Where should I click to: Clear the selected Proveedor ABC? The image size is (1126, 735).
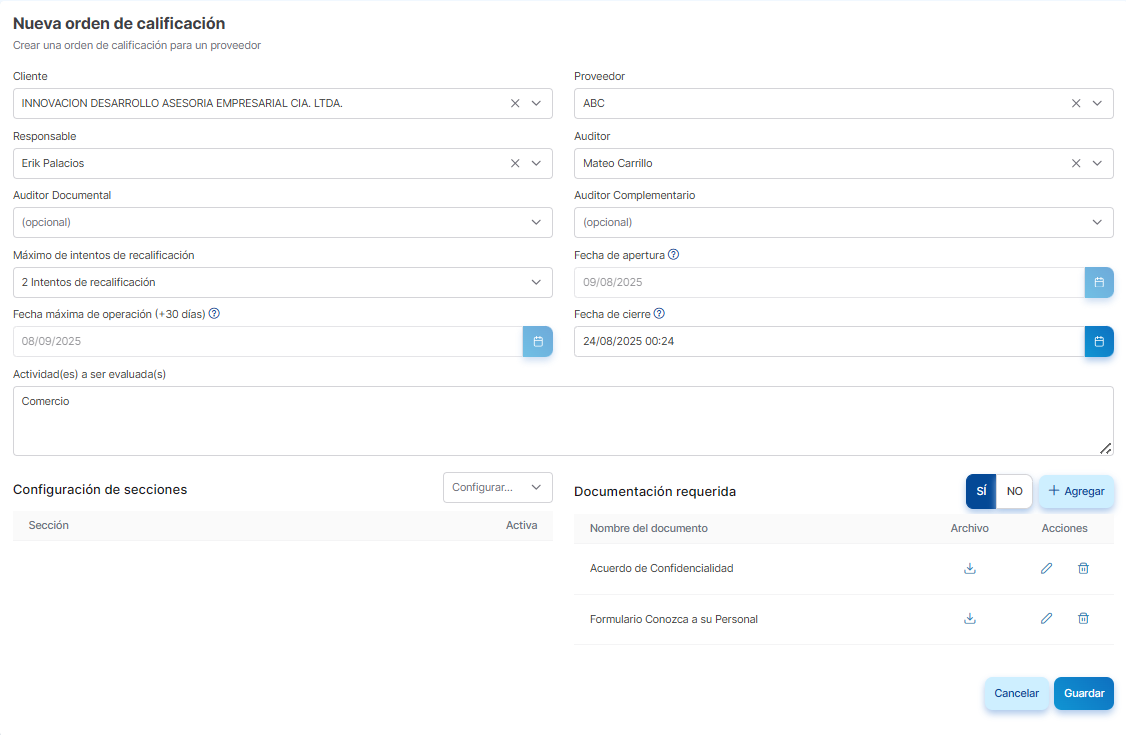coord(1075,103)
